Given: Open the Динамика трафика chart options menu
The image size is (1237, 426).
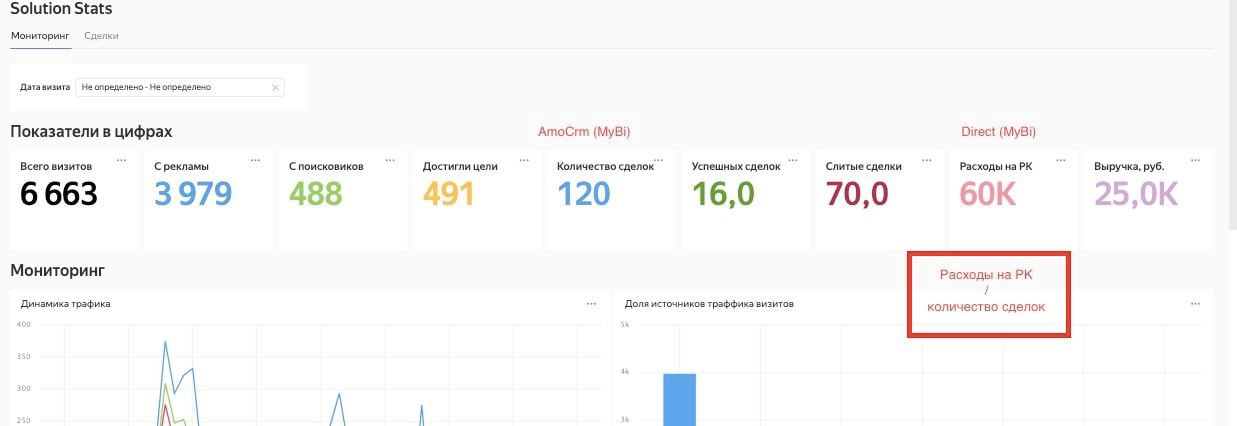Looking at the screenshot, I should click(592, 304).
